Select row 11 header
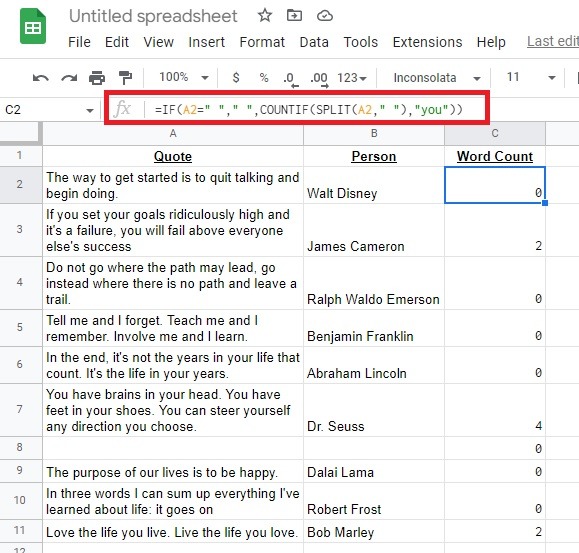This screenshot has height=553, width=579. 20,530
